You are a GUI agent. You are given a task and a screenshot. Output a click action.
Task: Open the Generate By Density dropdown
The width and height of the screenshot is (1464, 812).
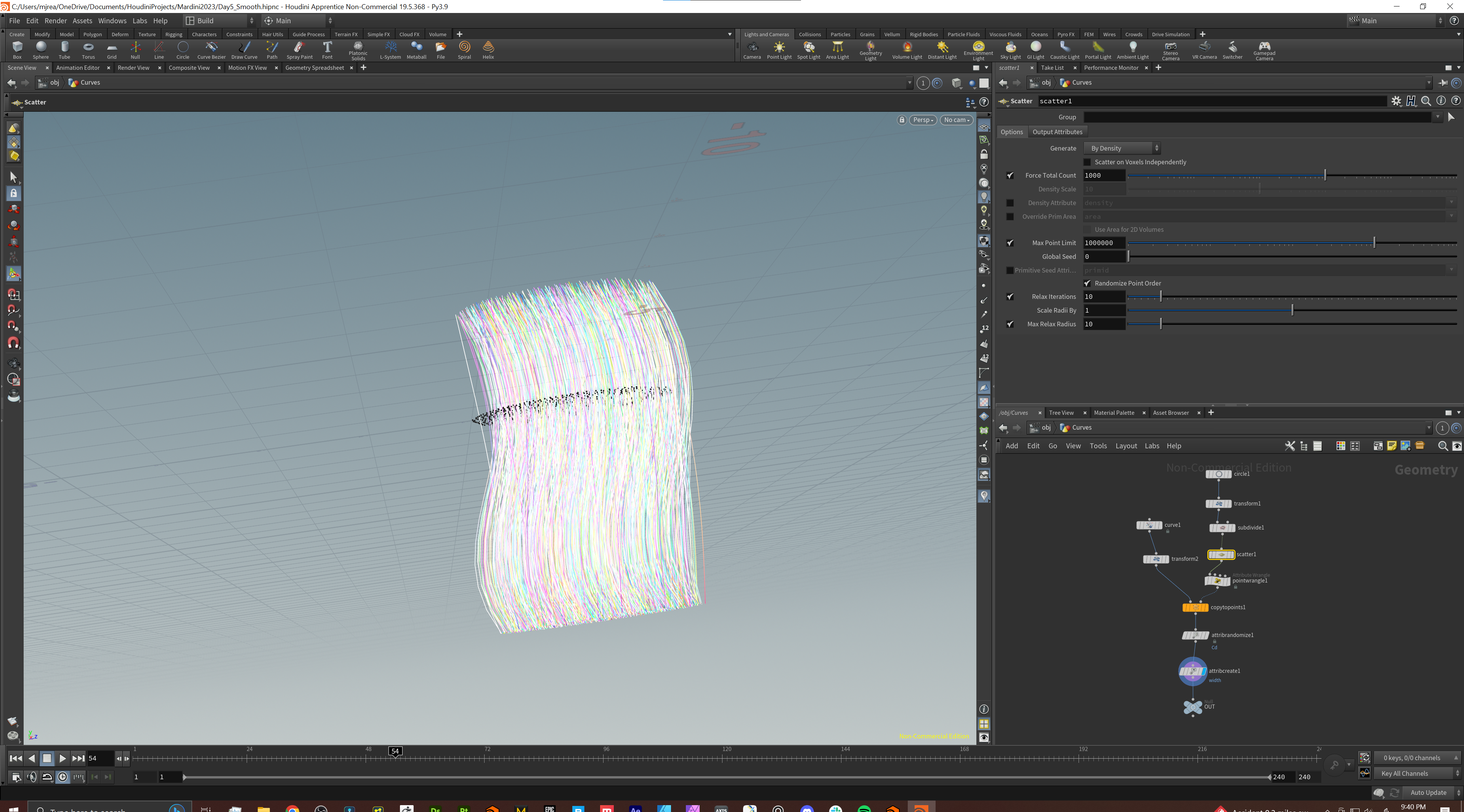(1122, 148)
